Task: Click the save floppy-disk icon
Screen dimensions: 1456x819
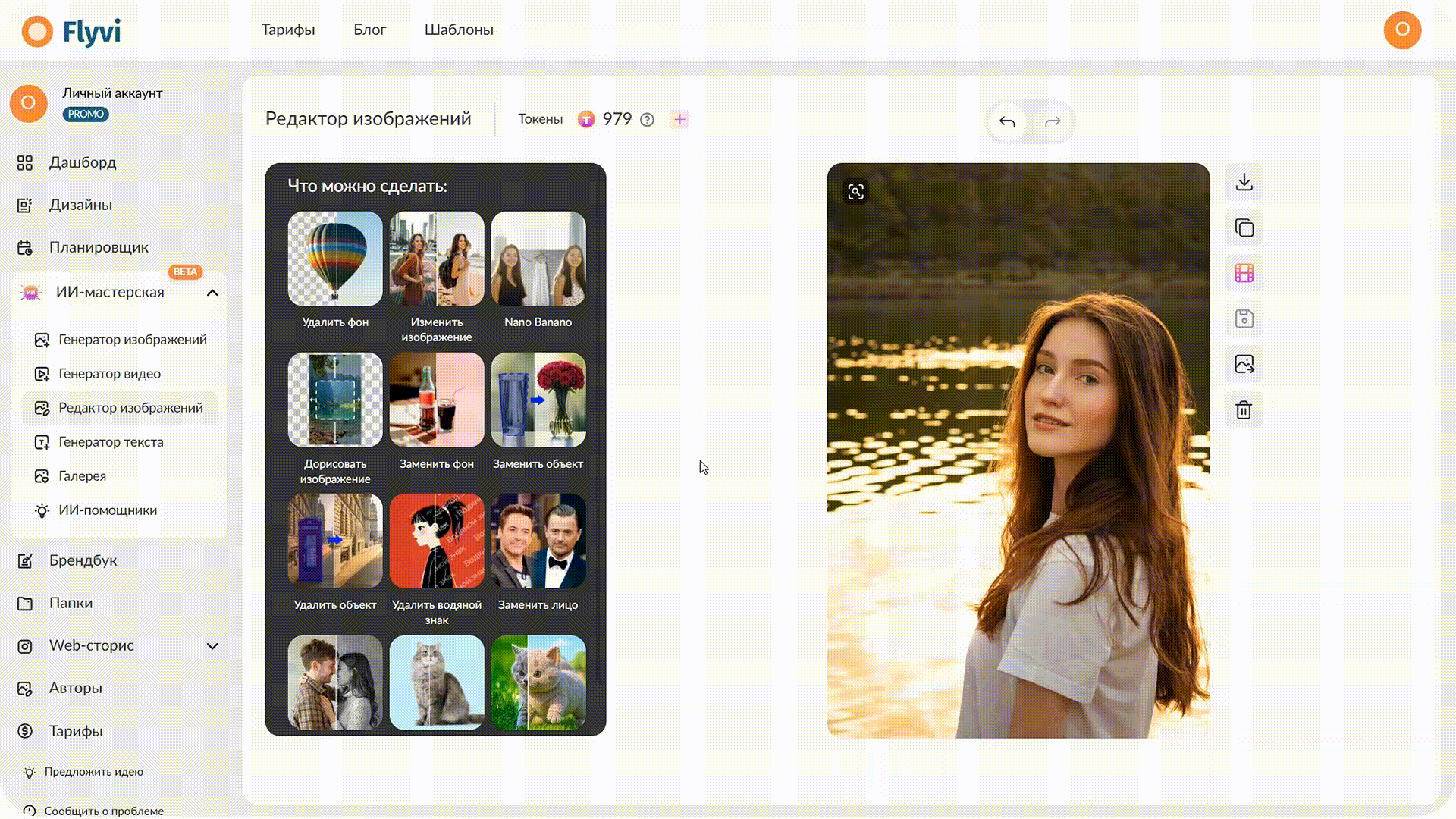Action: click(x=1244, y=318)
